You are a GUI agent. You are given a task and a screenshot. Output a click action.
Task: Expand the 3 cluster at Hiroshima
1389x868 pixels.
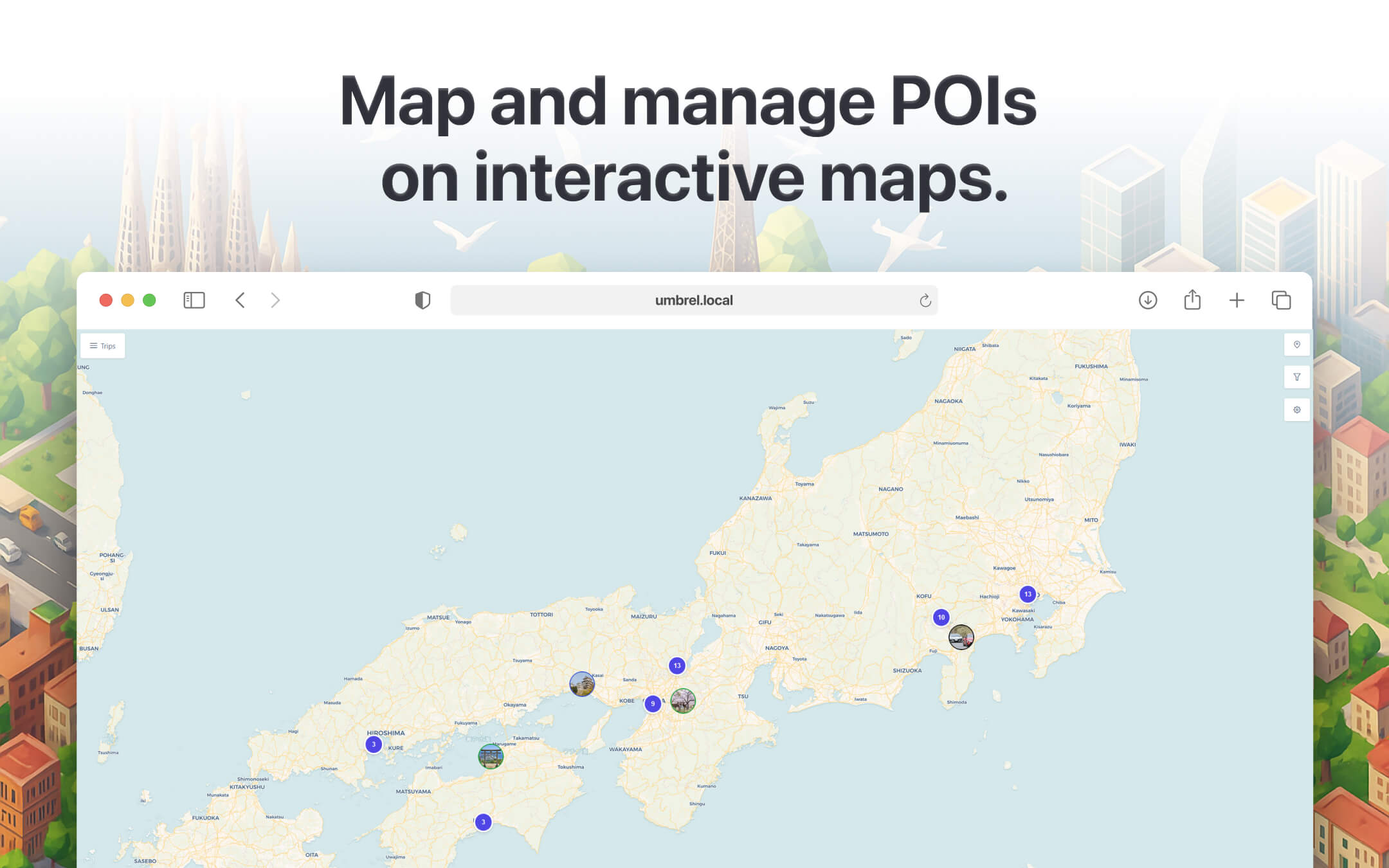coord(374,745)
